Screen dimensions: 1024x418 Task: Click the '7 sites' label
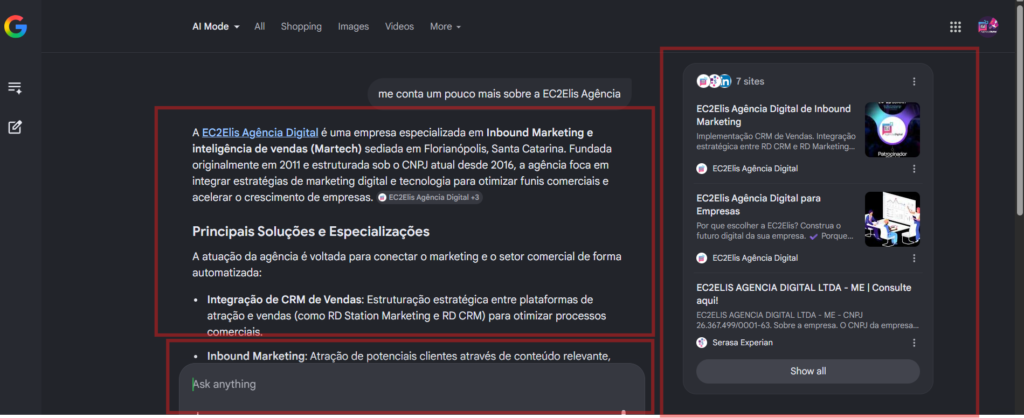750,82
